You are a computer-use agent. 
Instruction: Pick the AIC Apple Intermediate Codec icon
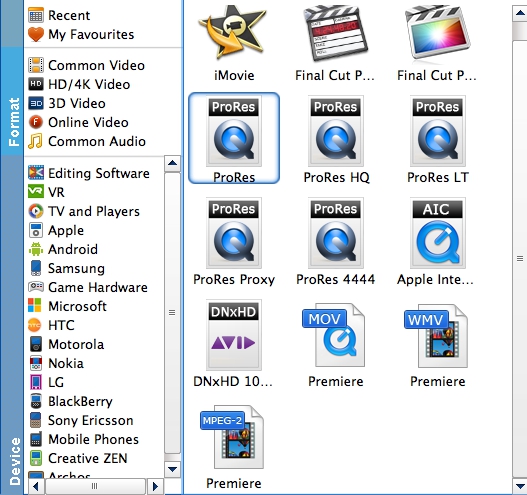[x=438, y=233]
